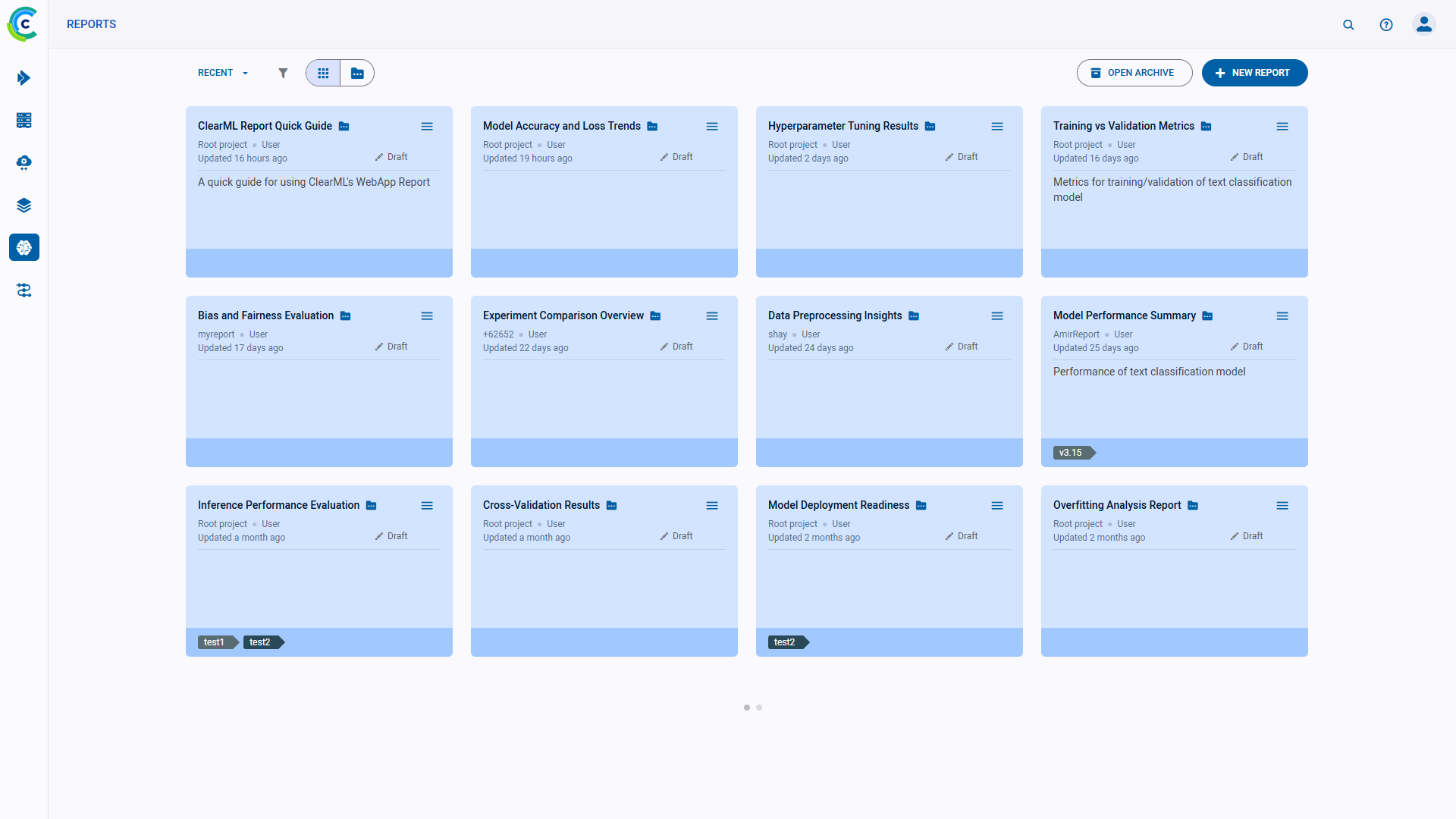Switch to folder view of reports

click(357, 73)
